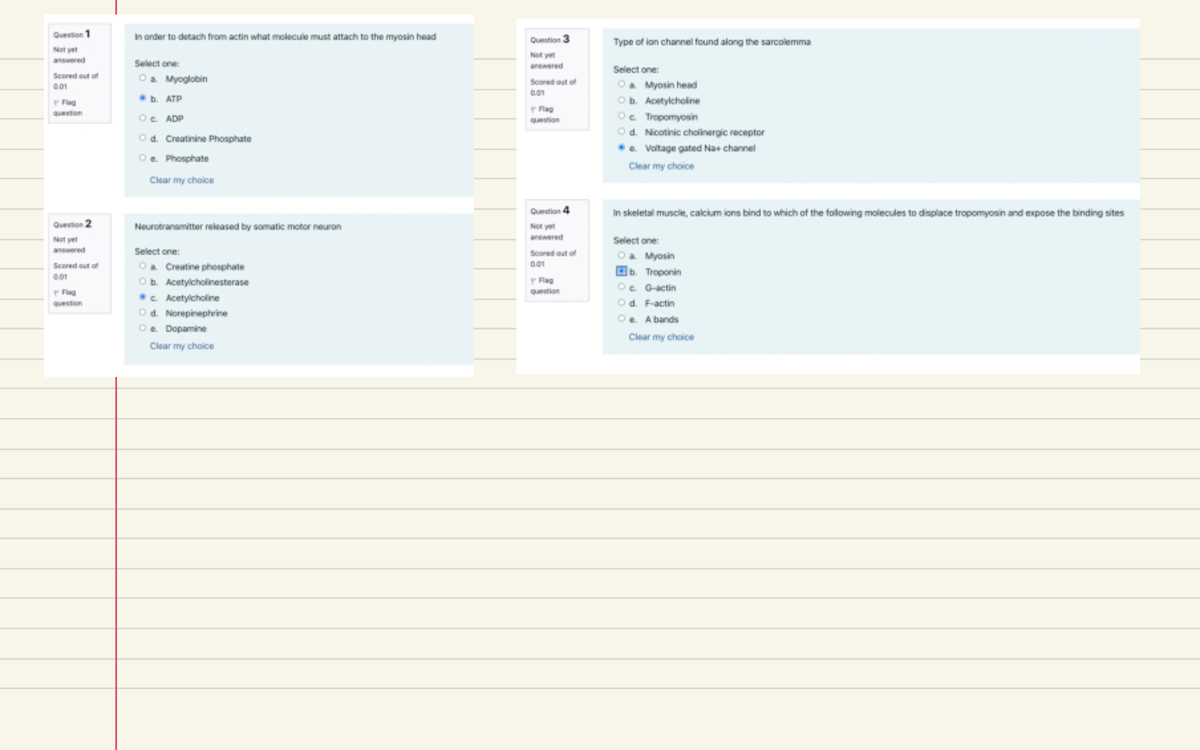Click the text 'Neurotransmitter released by somatic motor neuron'
This screenshot has height=750, width=1200.
pyautogui.click(x=238, y=227)
